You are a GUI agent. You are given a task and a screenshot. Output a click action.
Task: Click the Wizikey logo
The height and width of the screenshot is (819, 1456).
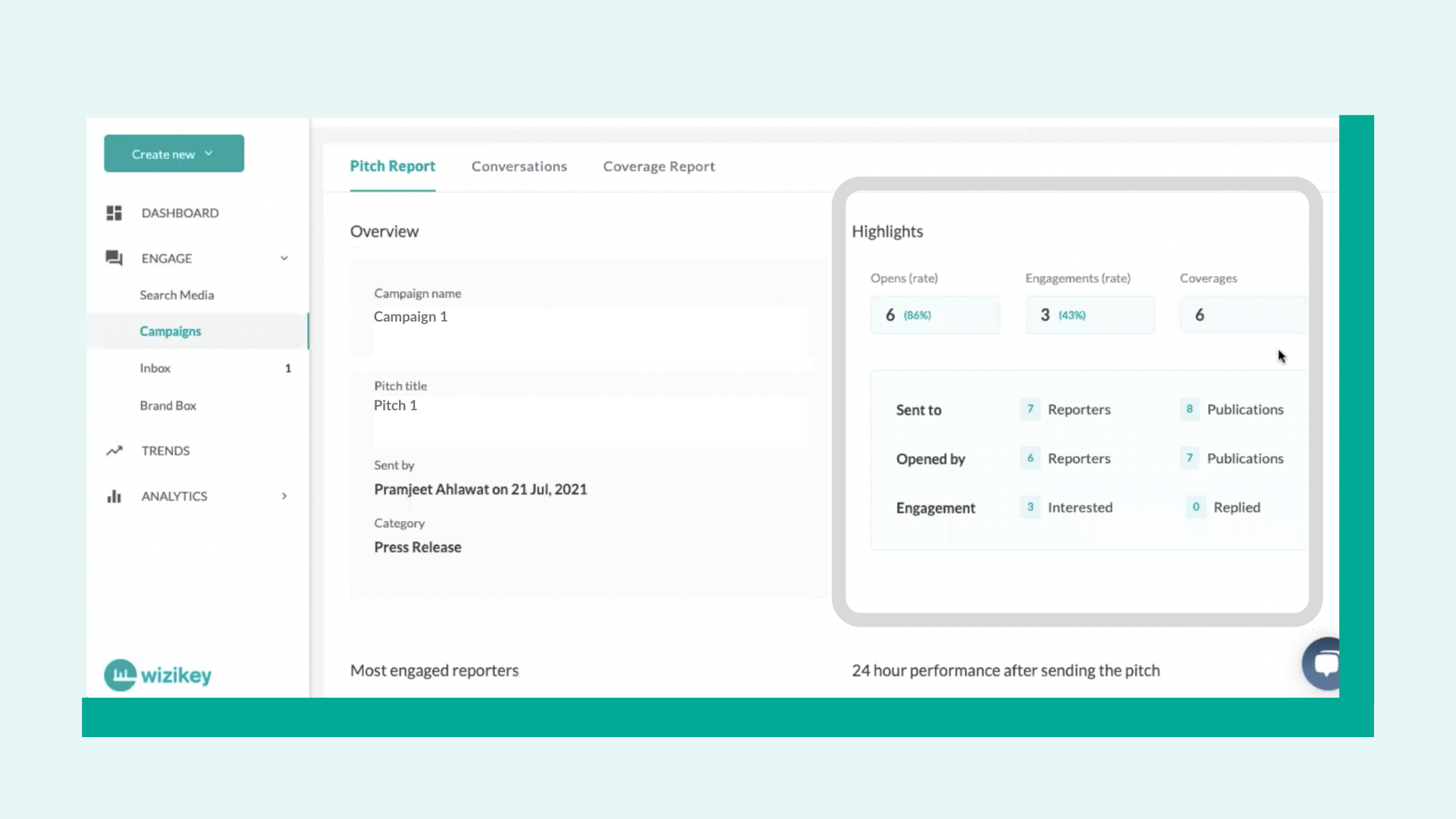[x=158, y=674]
